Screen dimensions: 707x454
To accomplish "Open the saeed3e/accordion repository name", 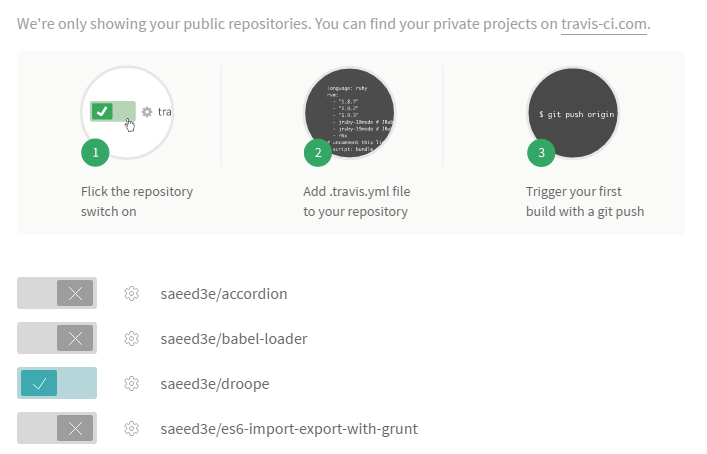I will pos(224,294).
